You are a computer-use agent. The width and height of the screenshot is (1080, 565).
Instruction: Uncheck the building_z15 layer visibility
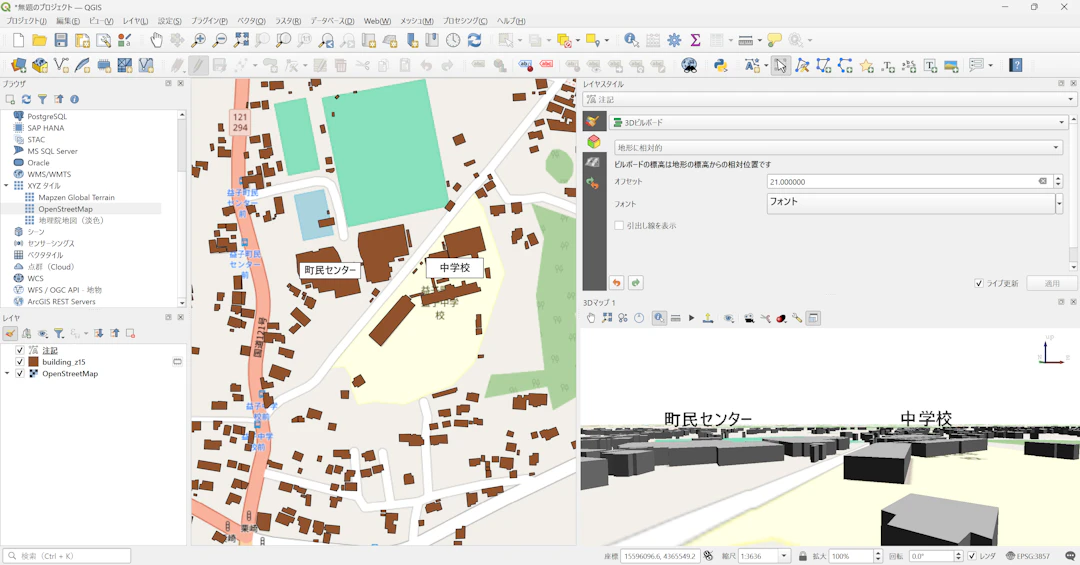coord(19,362)
